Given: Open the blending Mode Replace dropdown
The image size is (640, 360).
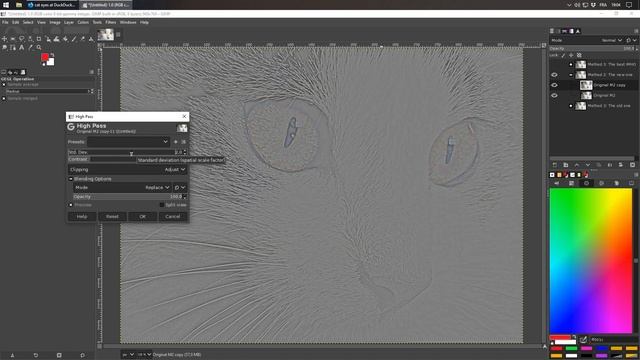Looking at the screenshot, I should tap(122, 187).
